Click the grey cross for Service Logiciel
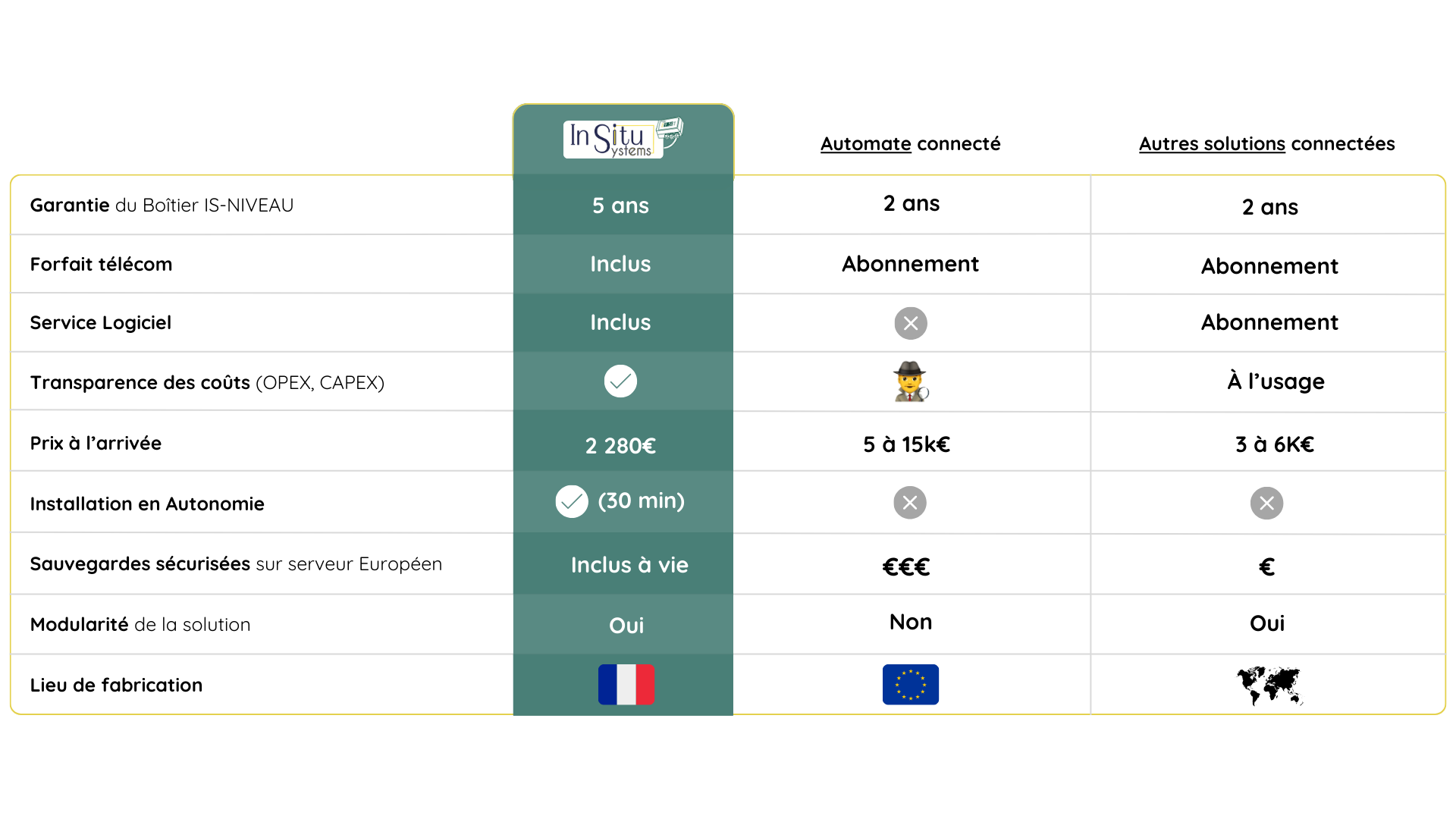Image resolution: width=1456 pixels, height=819 pixels. click(911, 324)
